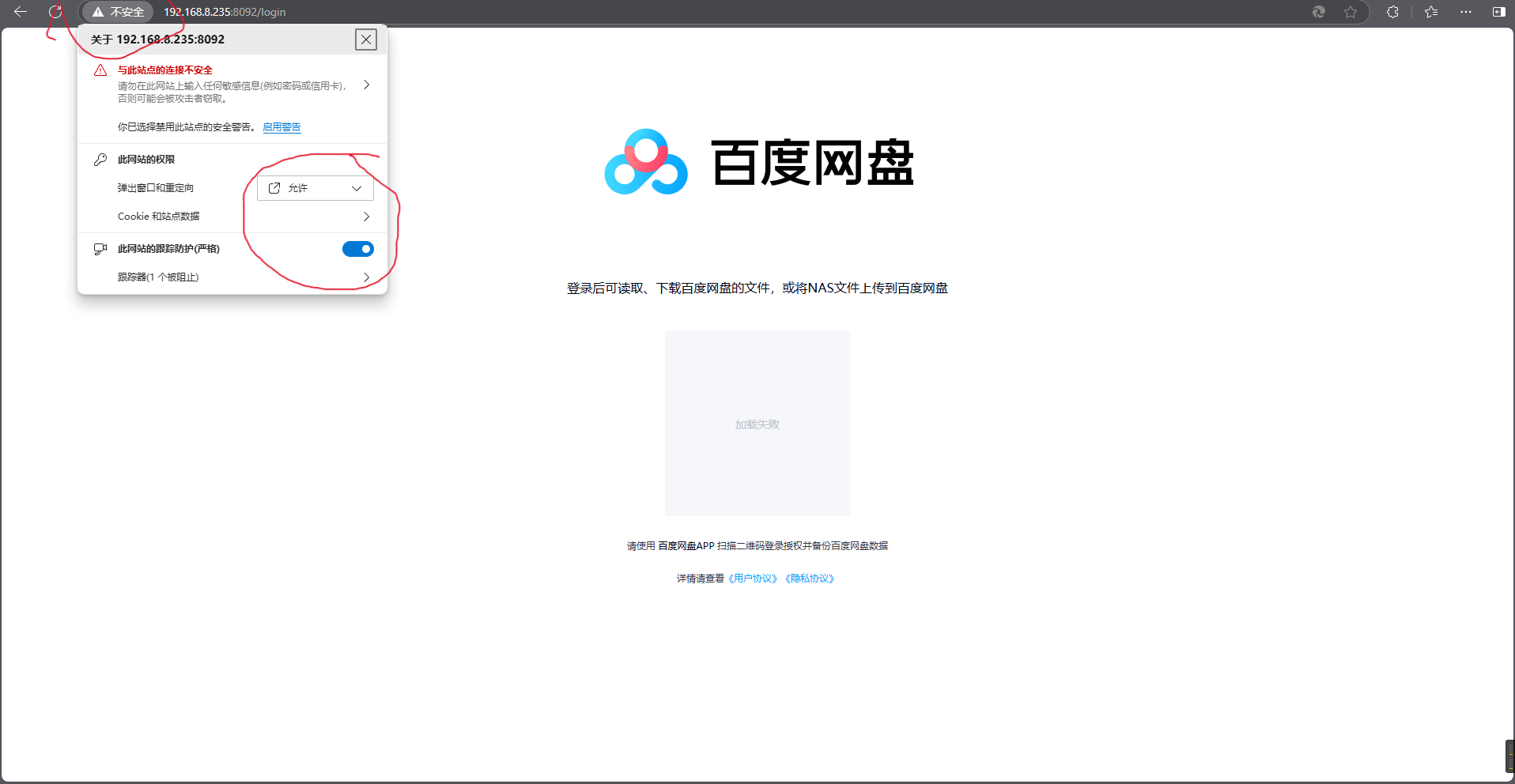Expand 跟踪器(1 个被阻止) chevron
The width and height of the screenshot is (1515, 784).
(x=366, y=277)
